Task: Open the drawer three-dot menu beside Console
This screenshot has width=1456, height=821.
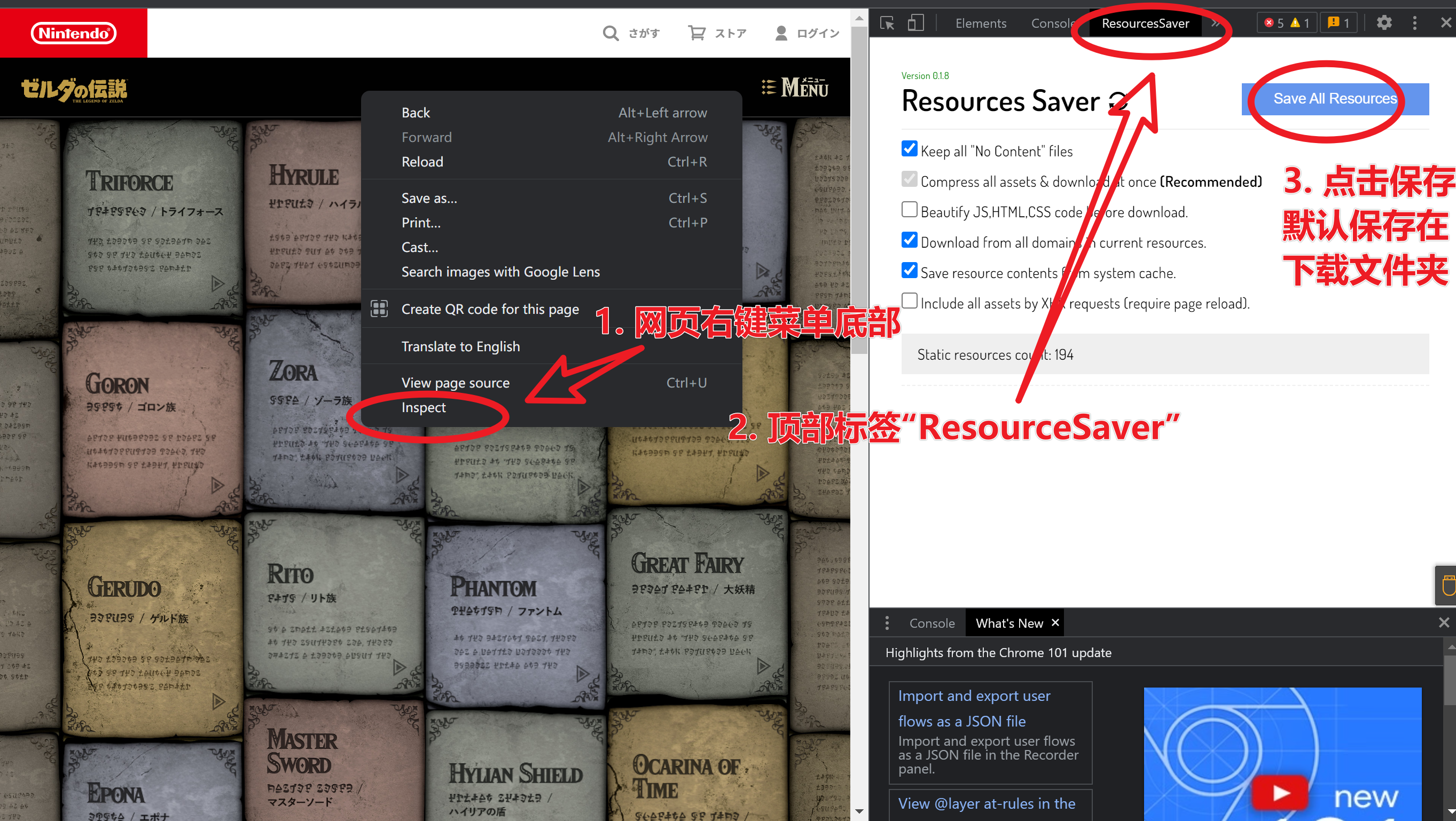Action: 887,622
